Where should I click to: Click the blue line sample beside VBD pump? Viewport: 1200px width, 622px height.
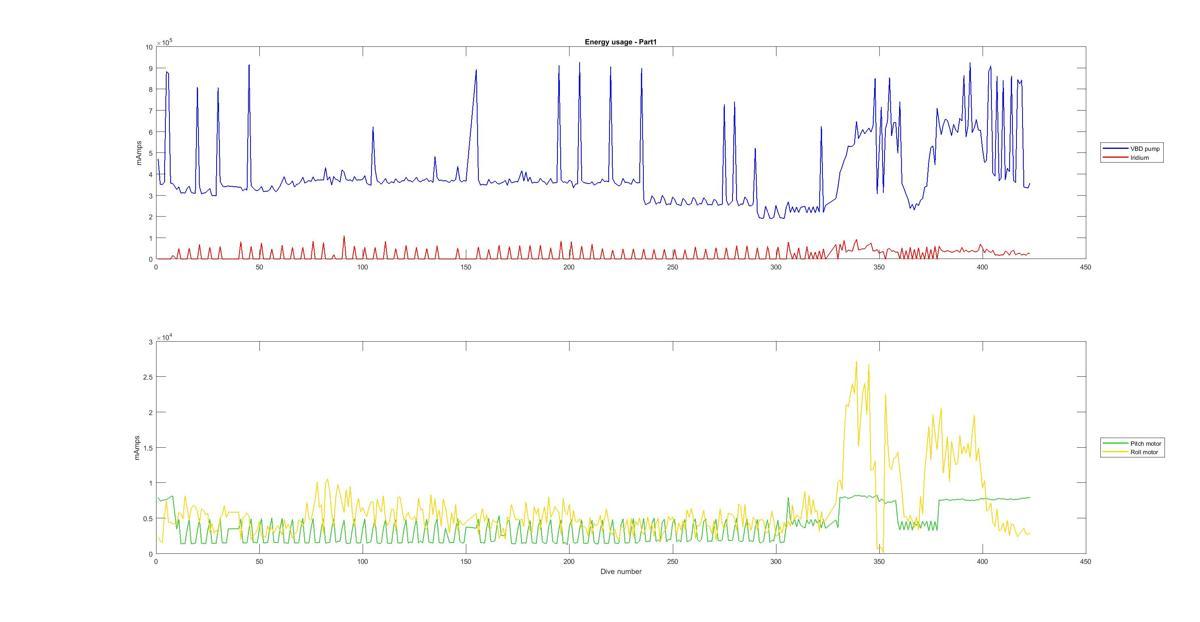(1116, 148)
